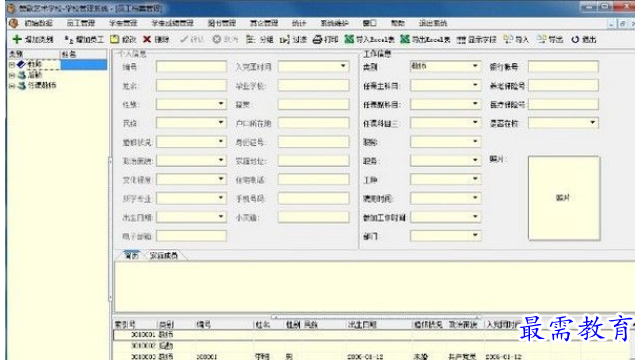Open the 政治面貌 dropdown
Viewport: 641px width, 360px height.
[x=221, y=161]
